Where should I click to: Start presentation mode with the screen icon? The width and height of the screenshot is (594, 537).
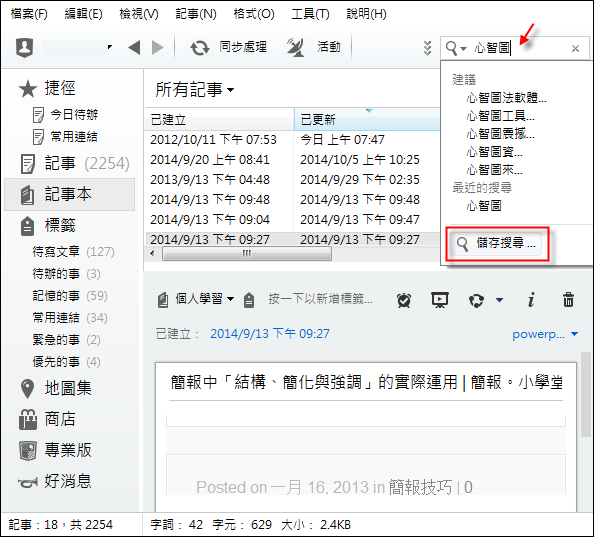pyautogui.click(x=440, y=300)
